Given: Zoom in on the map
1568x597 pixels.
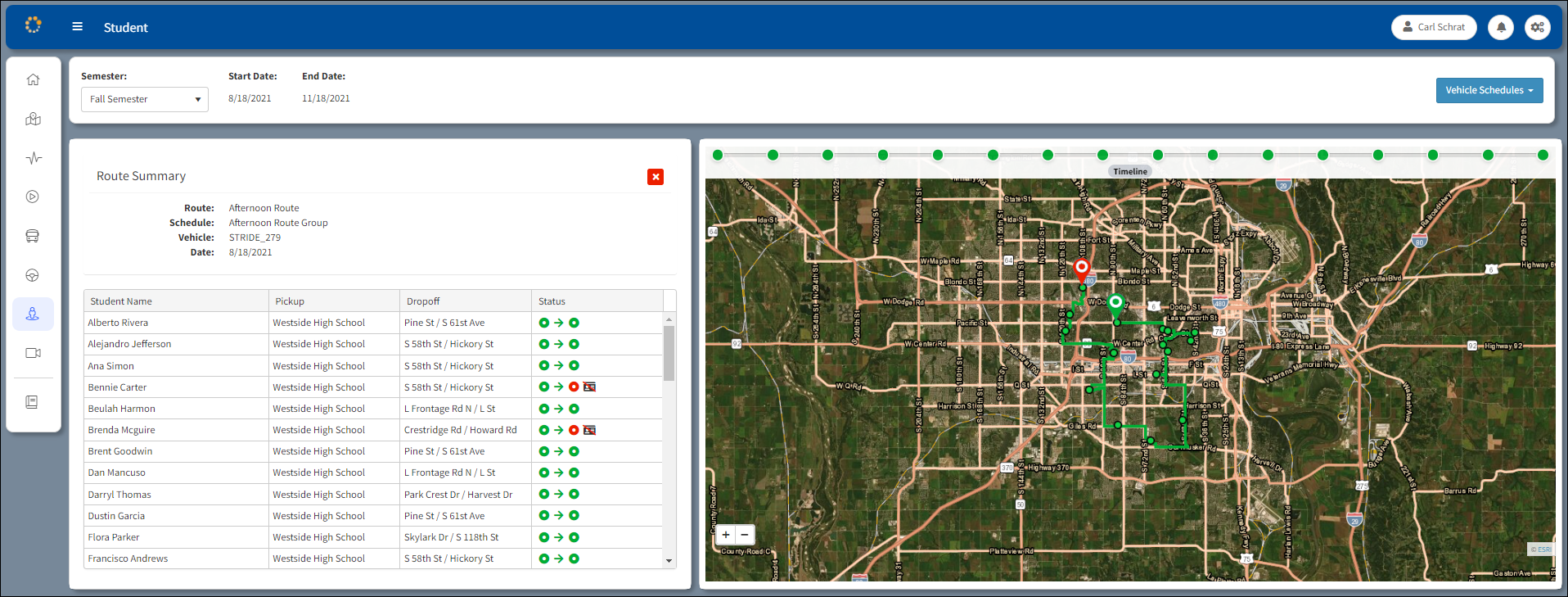Looking at the screenshot, I should click(726, 535).
